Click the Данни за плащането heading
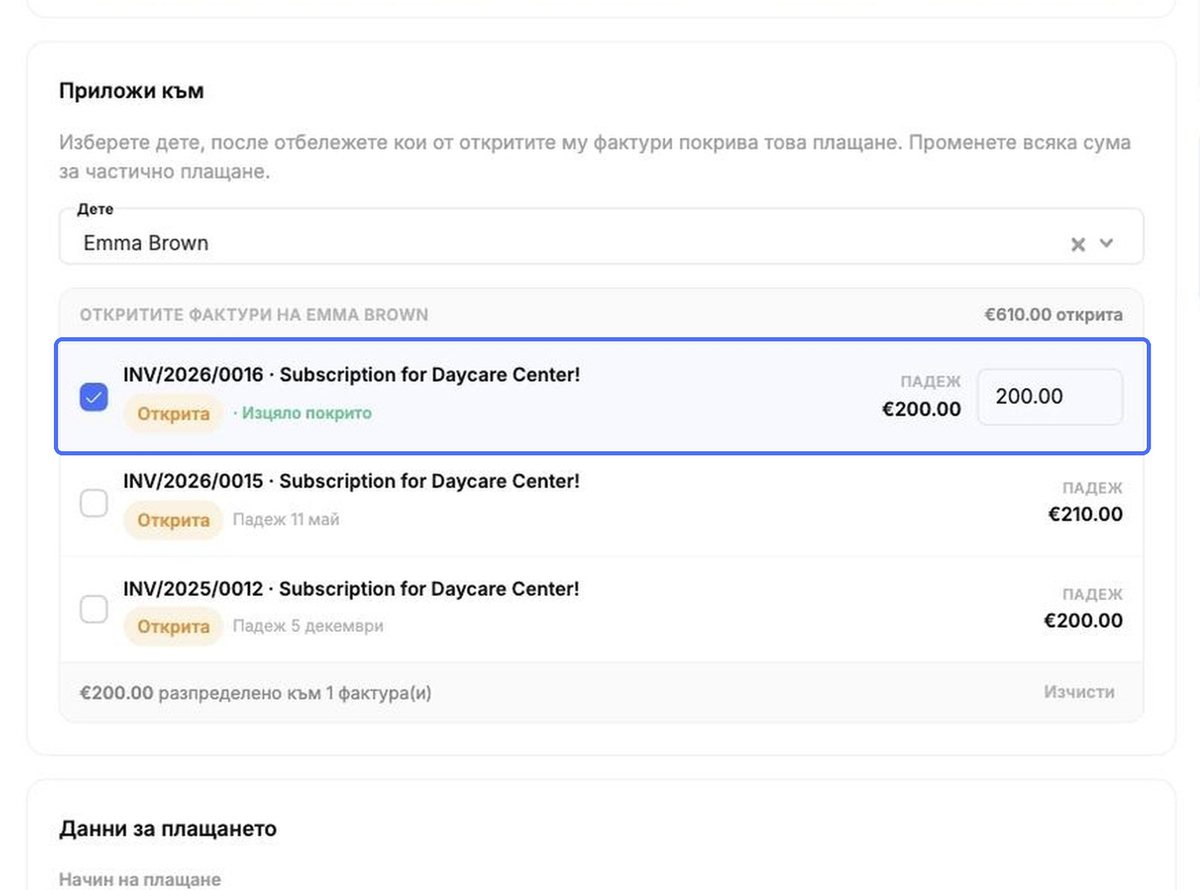The width and height of the screenshot is (1200, 890). pyautogui.click(x=168, y=829)
